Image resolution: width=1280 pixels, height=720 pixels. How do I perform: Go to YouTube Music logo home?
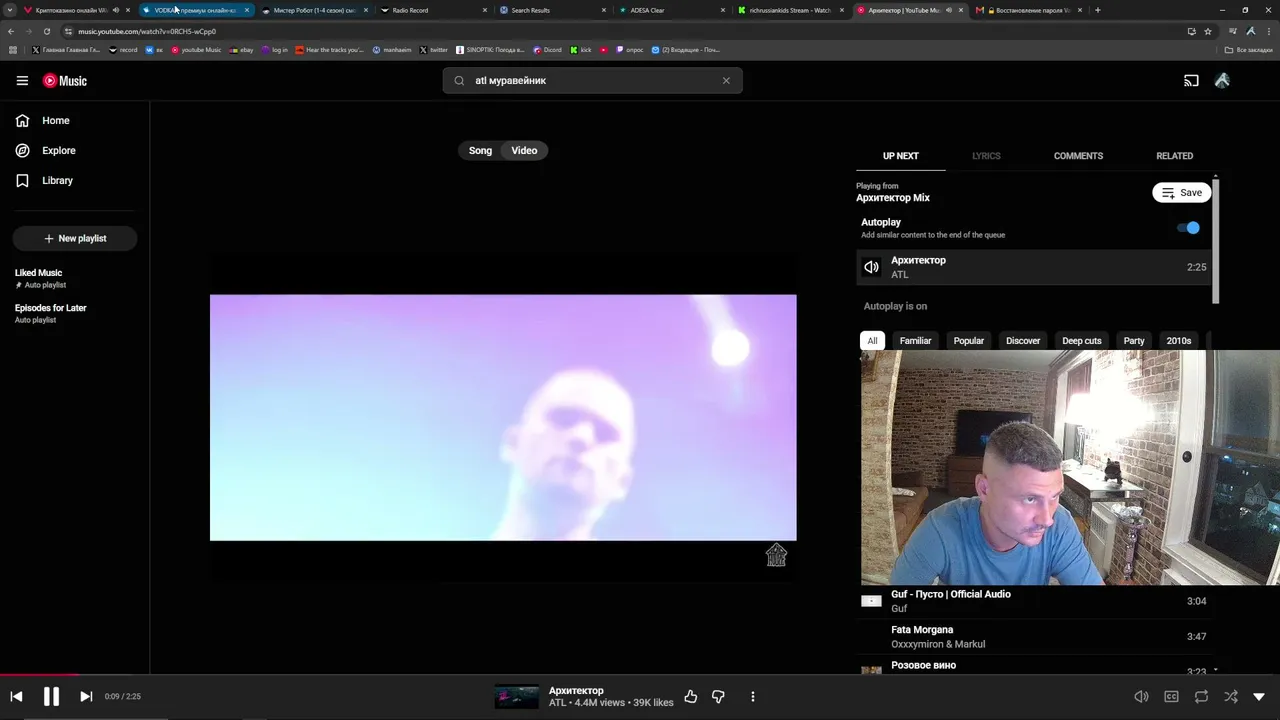pyautogui.click(x=65, y=81)
